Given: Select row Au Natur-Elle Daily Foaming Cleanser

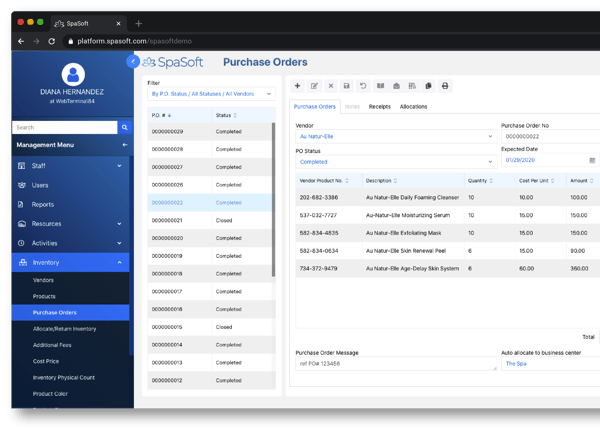Looking at the screenshot, I should pos(448,197).
